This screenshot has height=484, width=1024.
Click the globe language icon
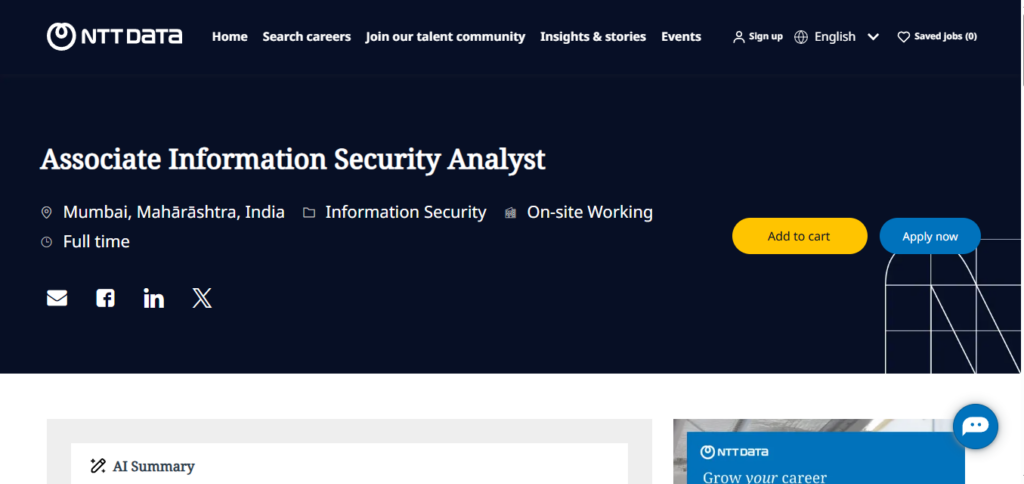[x=801, y=37]
